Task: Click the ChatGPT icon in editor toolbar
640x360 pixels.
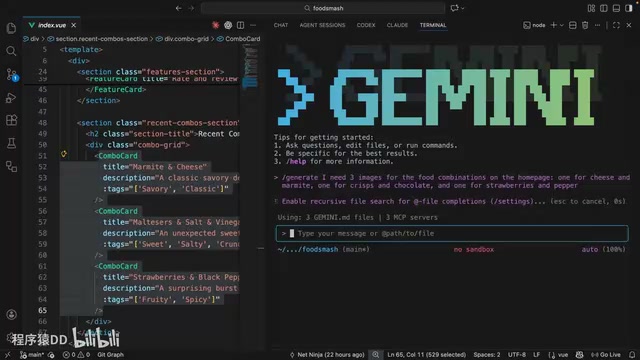Action: 228,25
